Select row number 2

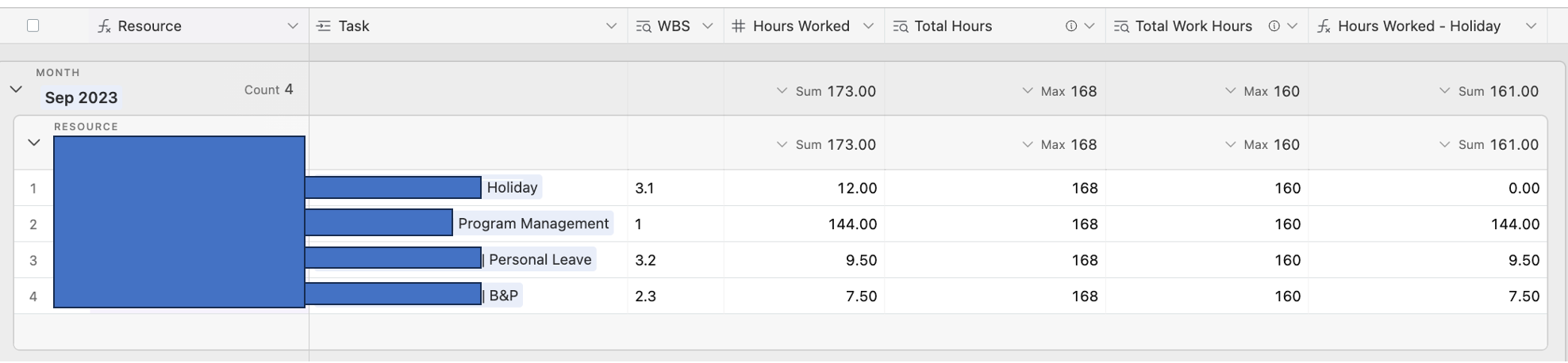tap(33, 224)
